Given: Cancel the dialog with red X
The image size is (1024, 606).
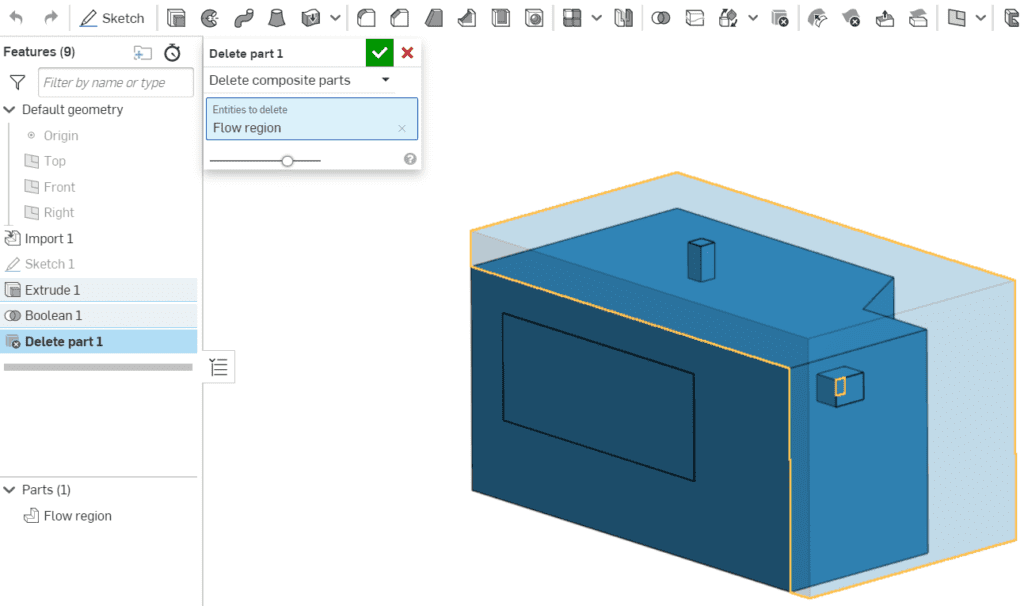Looking at the screenshot, I should click(x=407, y=52).
